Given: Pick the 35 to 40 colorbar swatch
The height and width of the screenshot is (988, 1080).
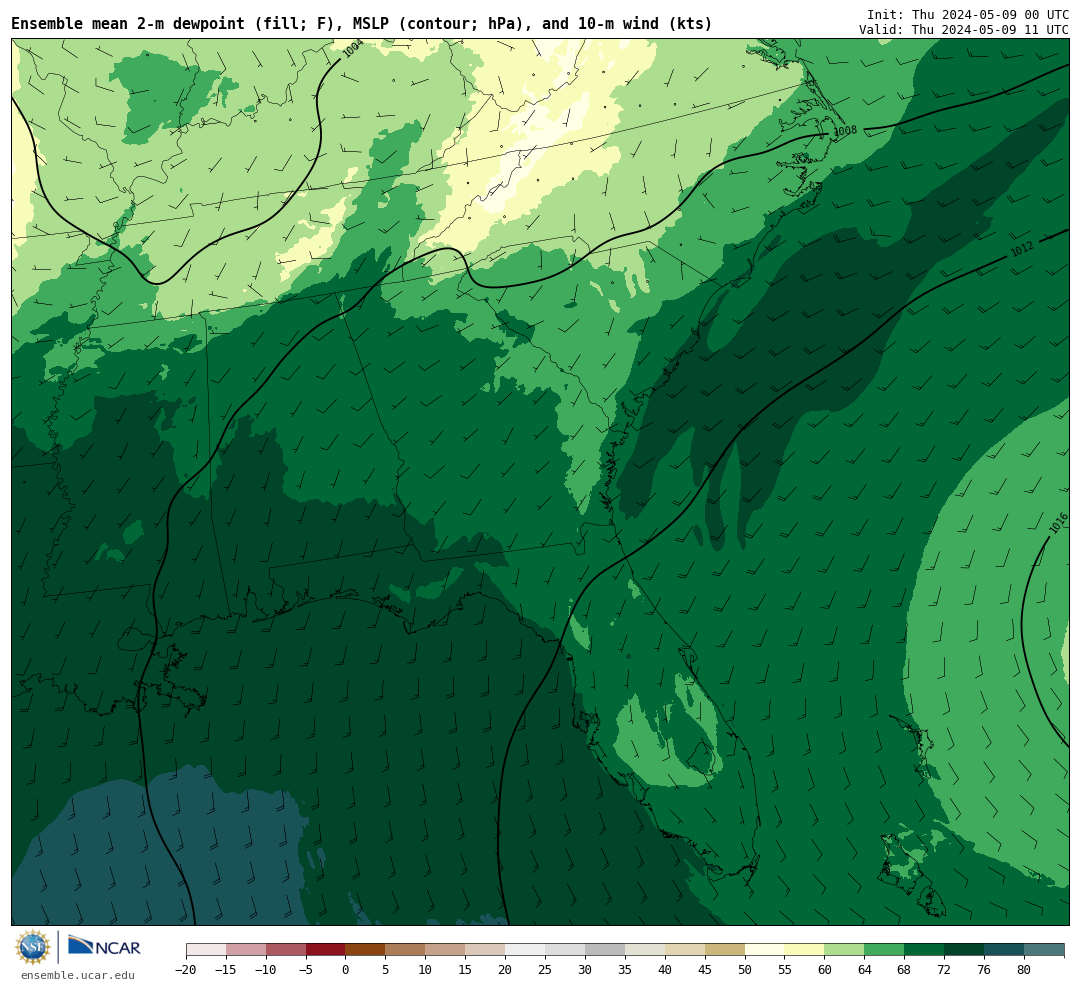Looking at the screenshot, I should (645, 950).
